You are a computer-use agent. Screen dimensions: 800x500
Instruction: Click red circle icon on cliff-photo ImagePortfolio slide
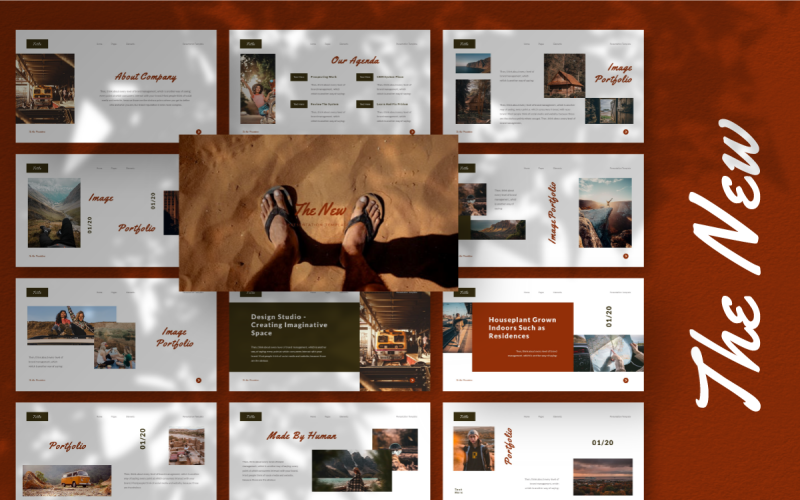click(x=626, y=256)
